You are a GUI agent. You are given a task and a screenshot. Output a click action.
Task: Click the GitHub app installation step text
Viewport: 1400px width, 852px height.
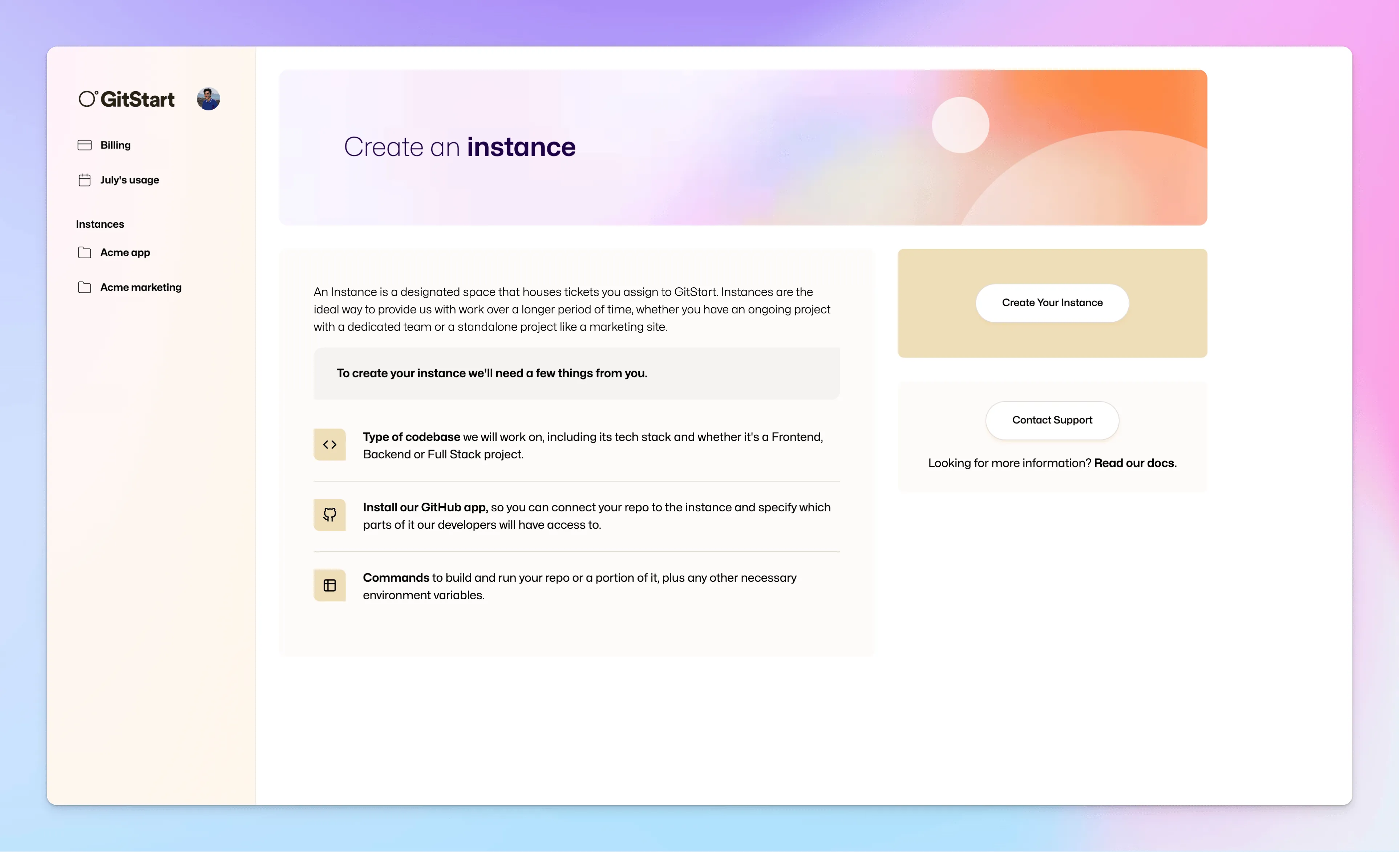[596, 516]
